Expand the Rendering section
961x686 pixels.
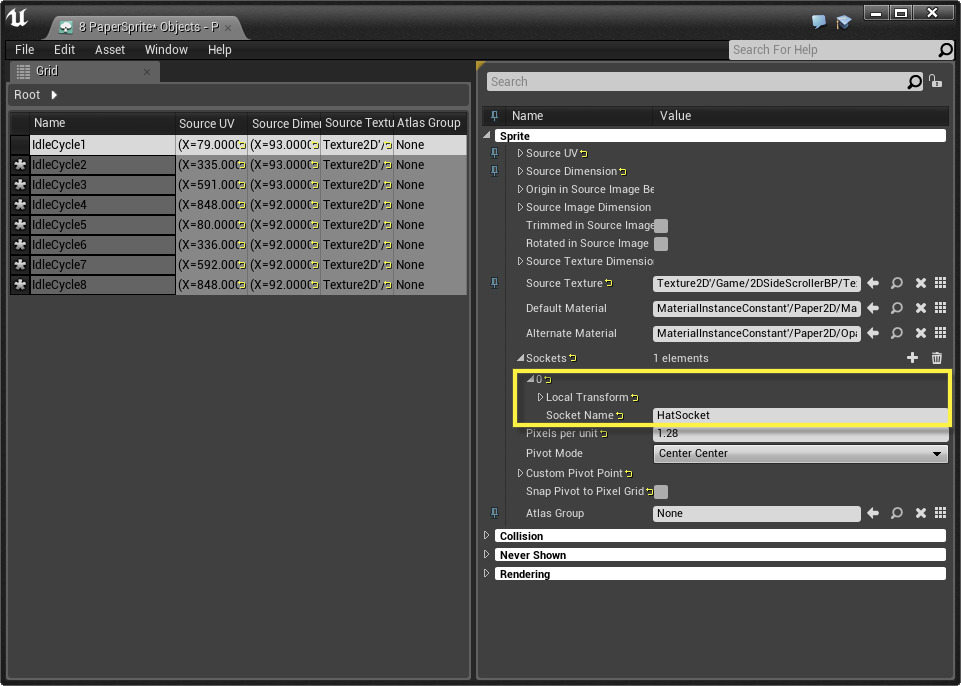point(487,574)
